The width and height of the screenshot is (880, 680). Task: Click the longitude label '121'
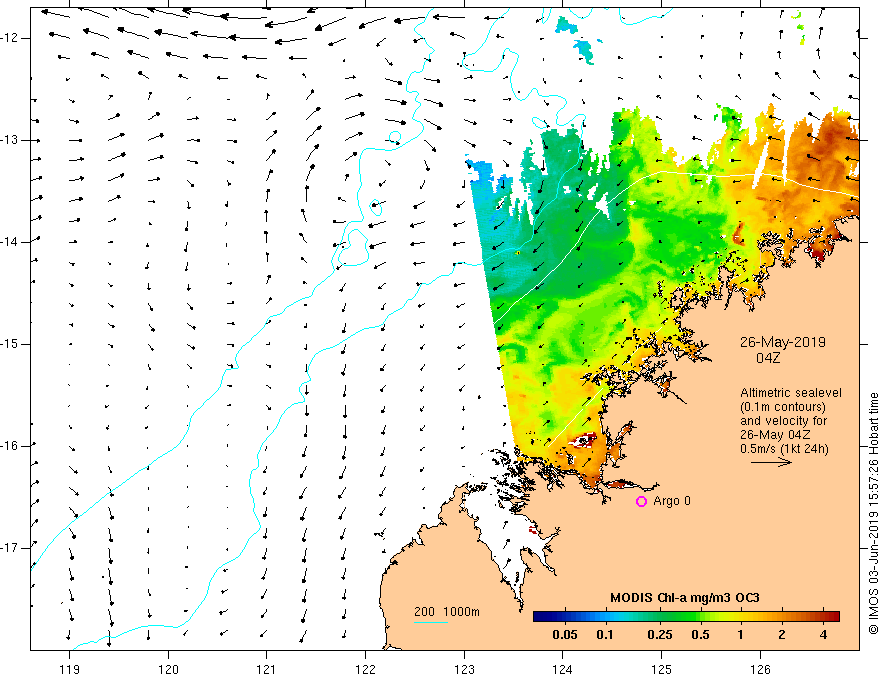pos(267,669)
